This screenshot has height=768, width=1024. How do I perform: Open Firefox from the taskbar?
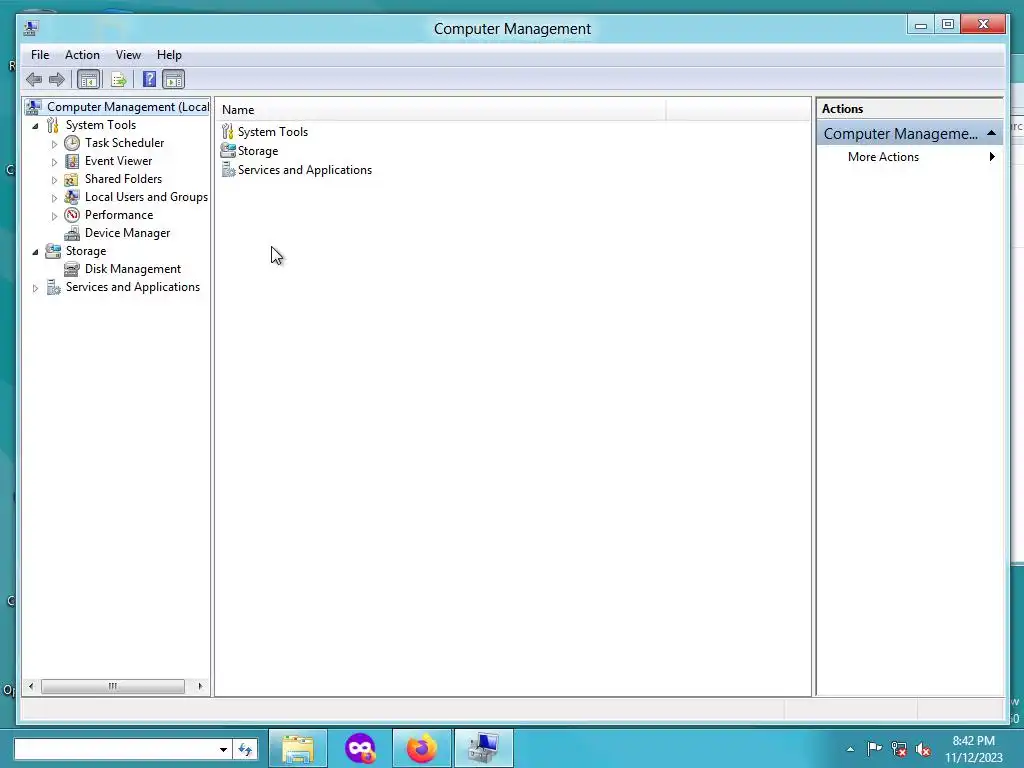tap(422, 748)
